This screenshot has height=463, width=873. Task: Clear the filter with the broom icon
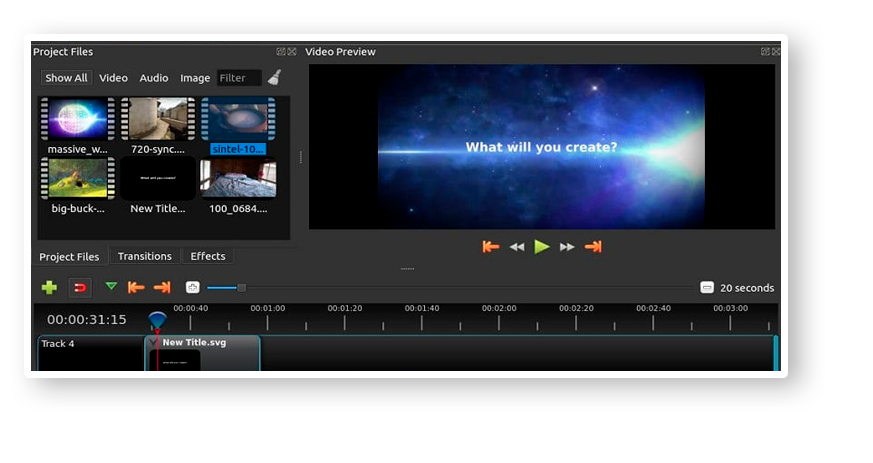pyautogui.click(x=274, y=78)
